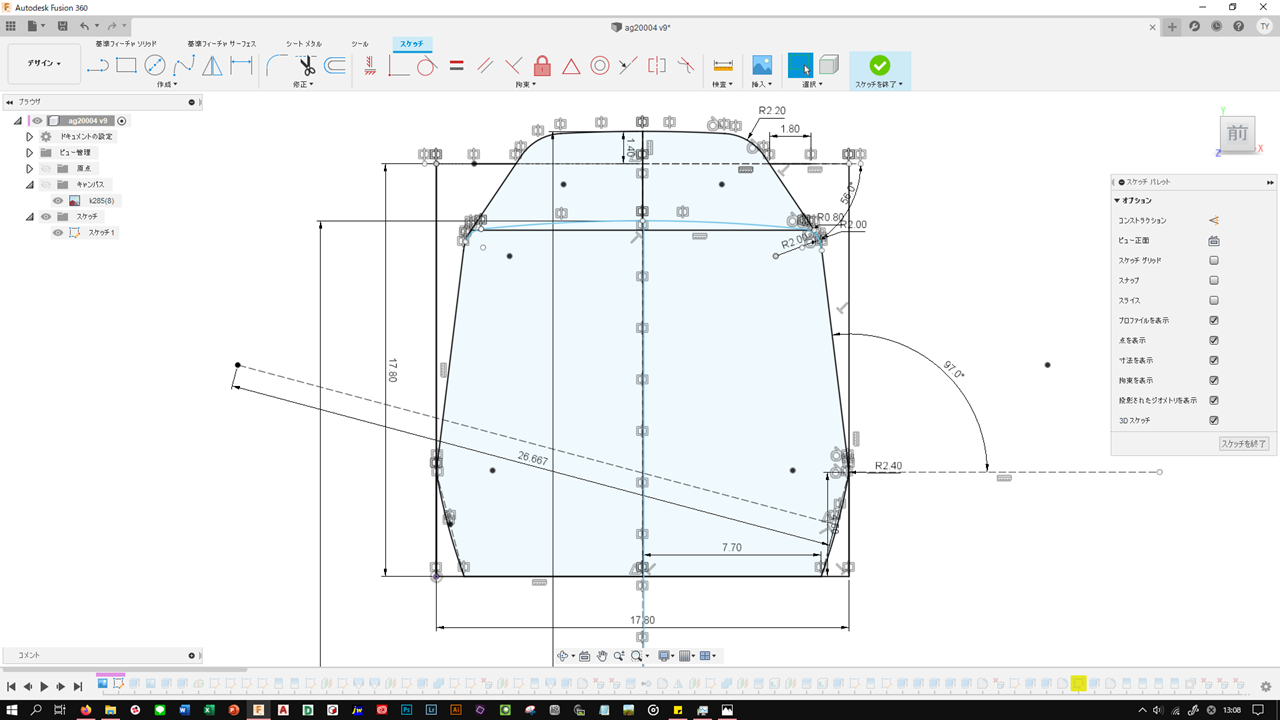Switch to the シート メタル tab
This screenshot has width=1280, height=720.
[303, 44]
